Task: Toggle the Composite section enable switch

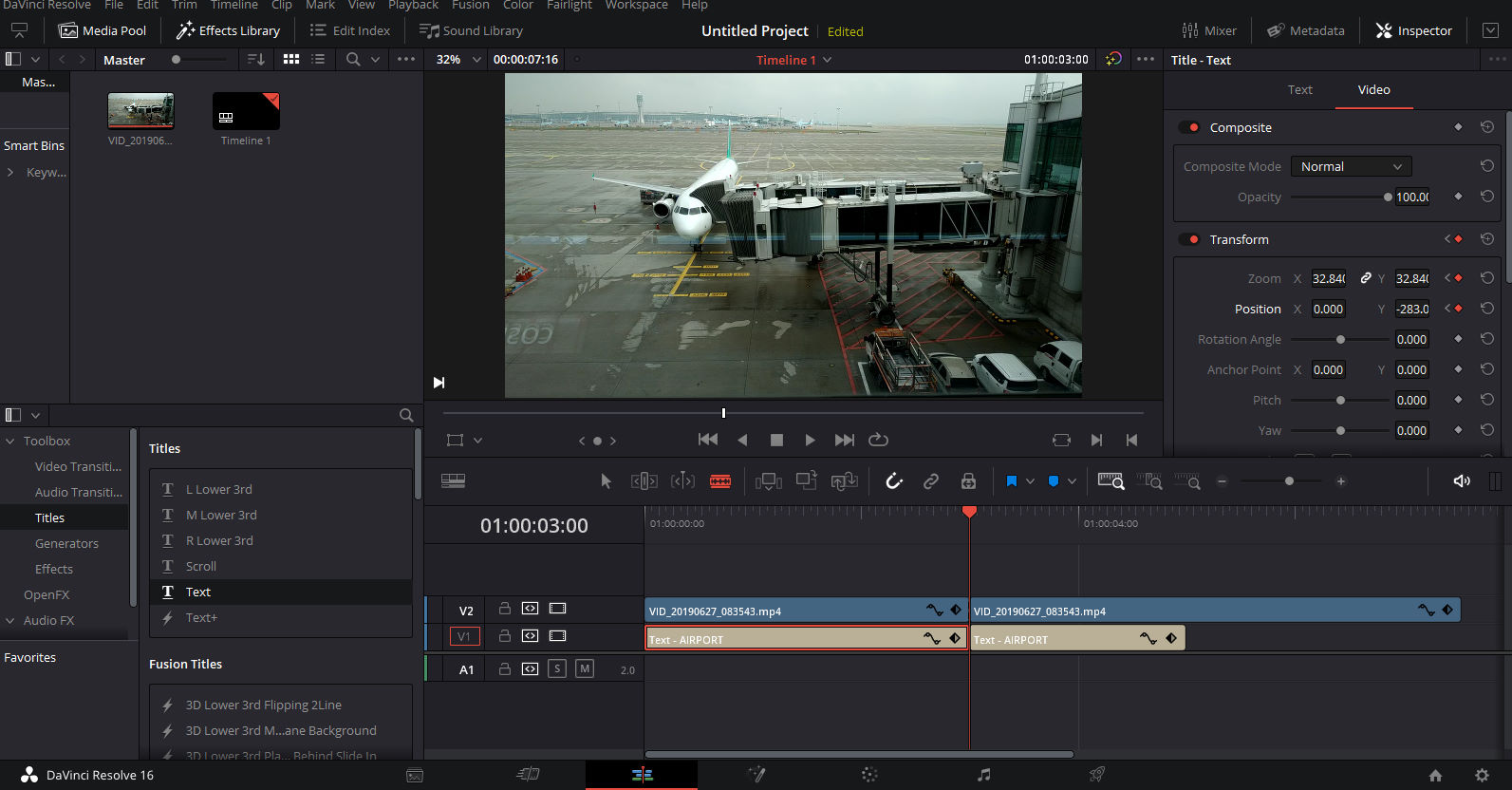Action: (1188, 127)
